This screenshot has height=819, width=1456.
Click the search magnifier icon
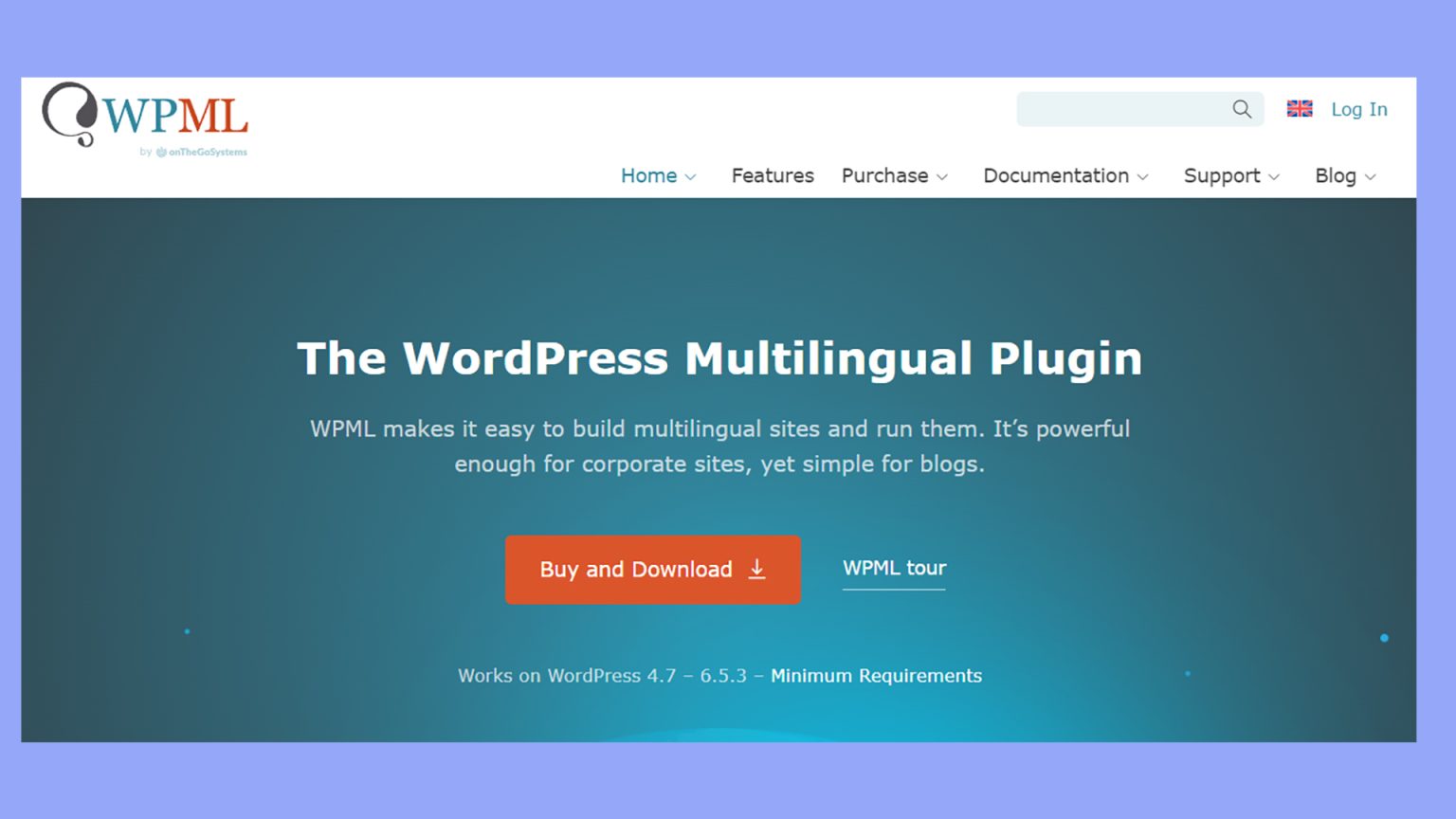pyautogui.click(x=1242, y=109)
